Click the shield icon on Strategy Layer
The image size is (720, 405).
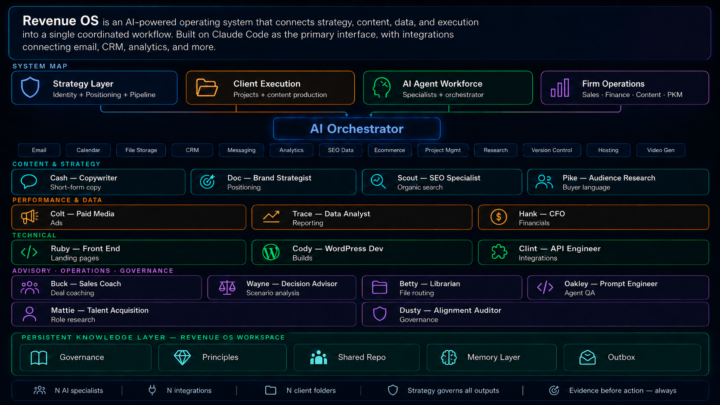click(30, 88)
